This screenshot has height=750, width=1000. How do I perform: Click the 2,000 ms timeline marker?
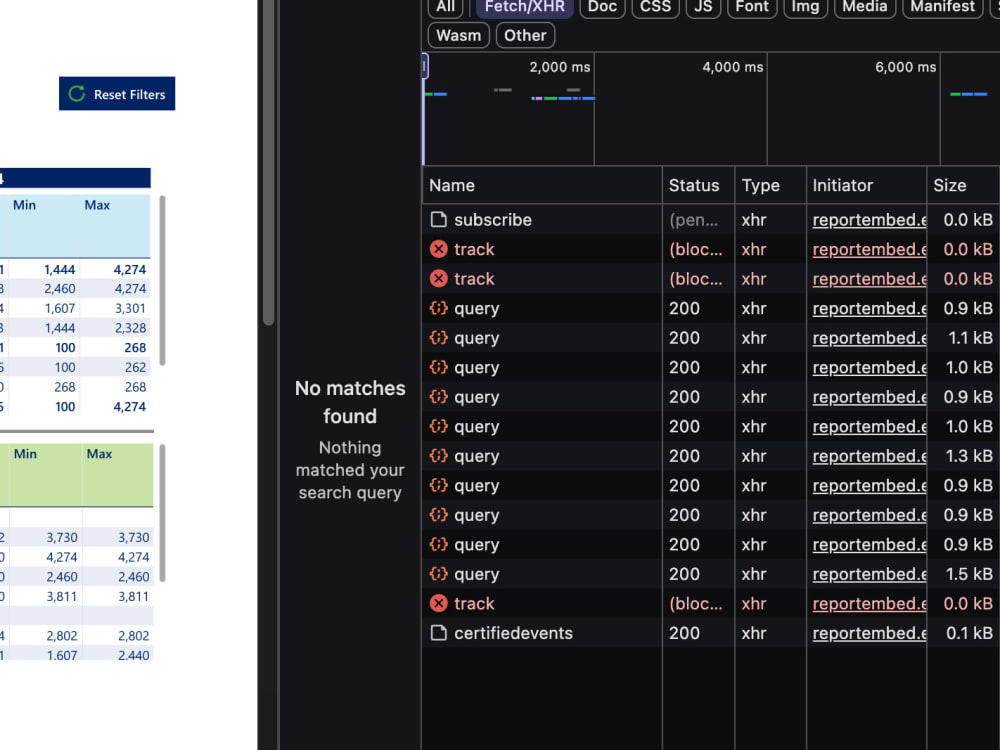coord(559,67)
